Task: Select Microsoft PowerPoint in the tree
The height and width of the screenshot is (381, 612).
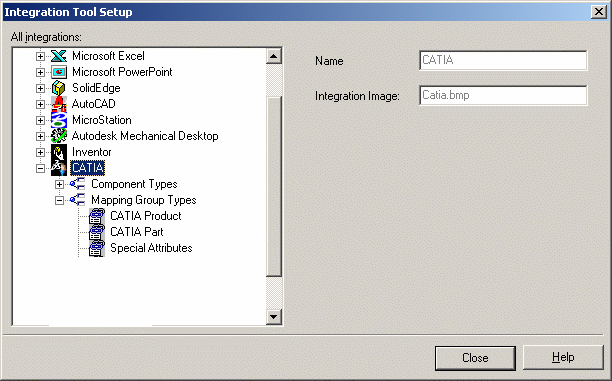Action: tap(122, 72)
